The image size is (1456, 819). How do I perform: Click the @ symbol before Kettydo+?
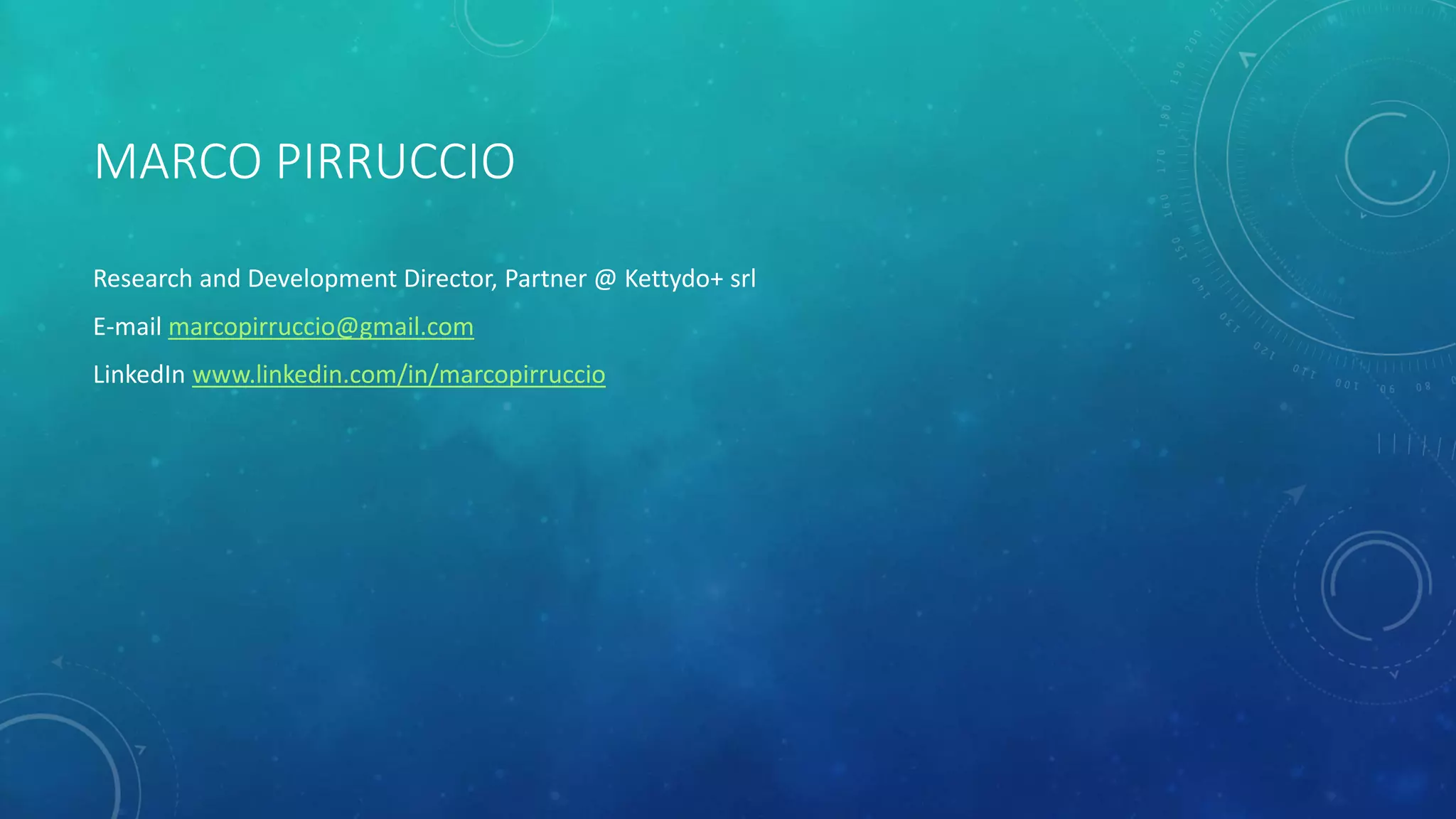(604, 279)
